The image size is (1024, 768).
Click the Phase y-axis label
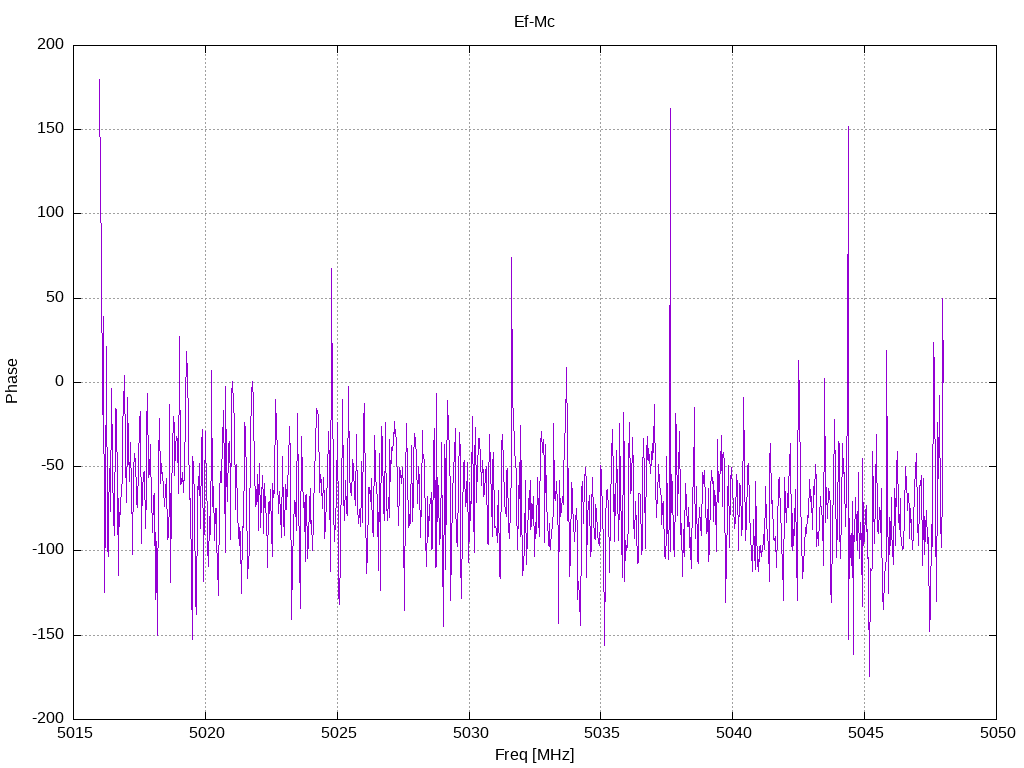pos(12,381)
